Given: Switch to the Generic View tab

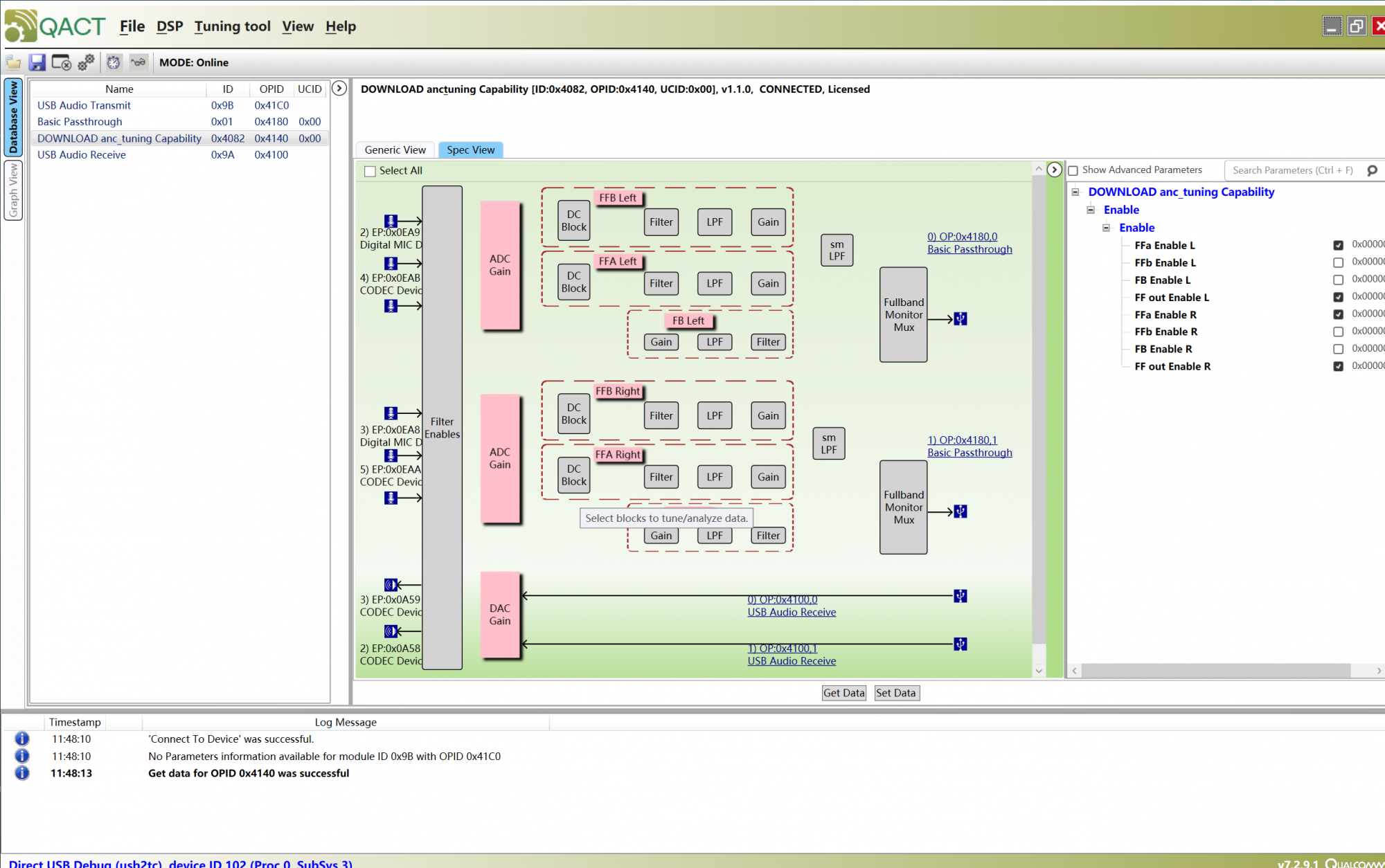Looking at the screenshot, I should point(394,150).
